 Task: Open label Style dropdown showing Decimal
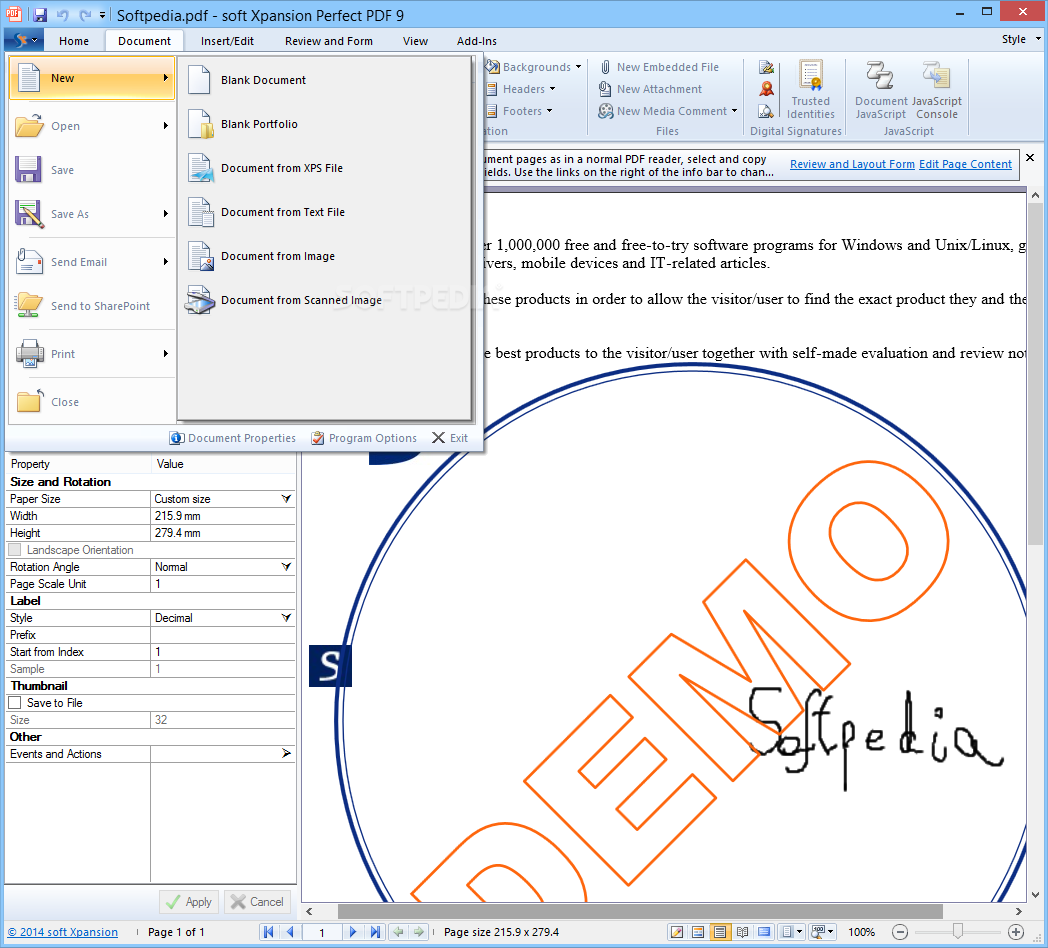pos(286,618)
